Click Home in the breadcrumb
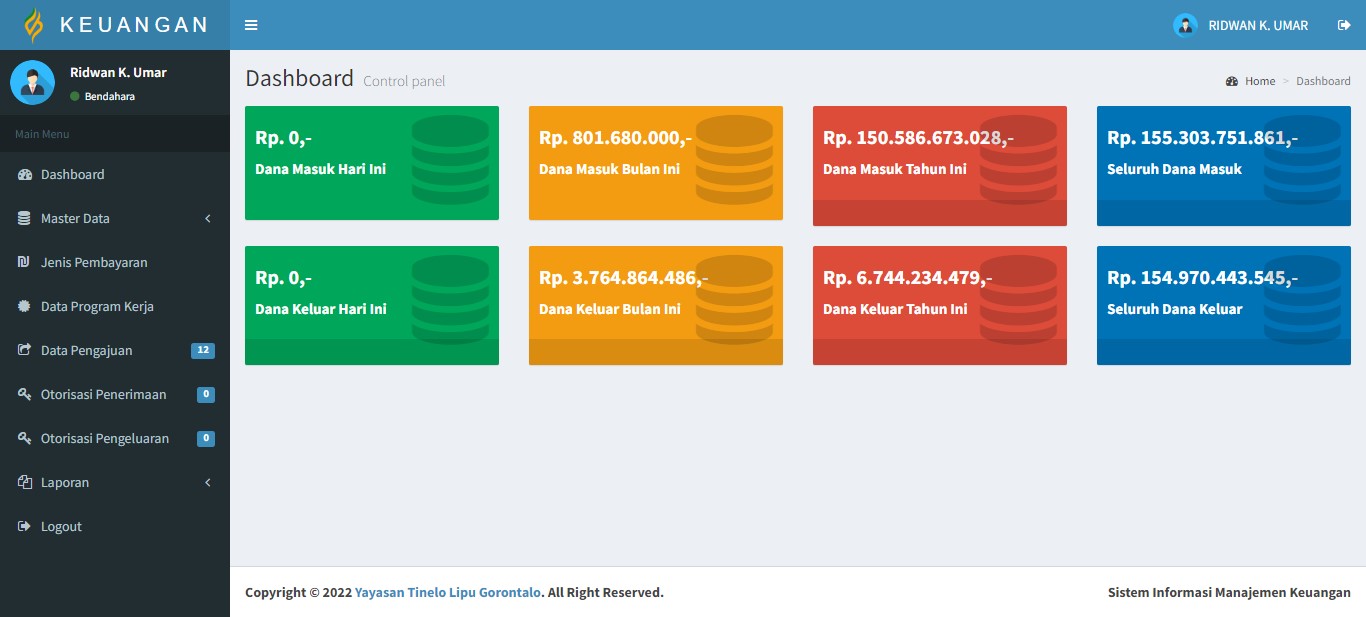 (x=1259, y=81)
